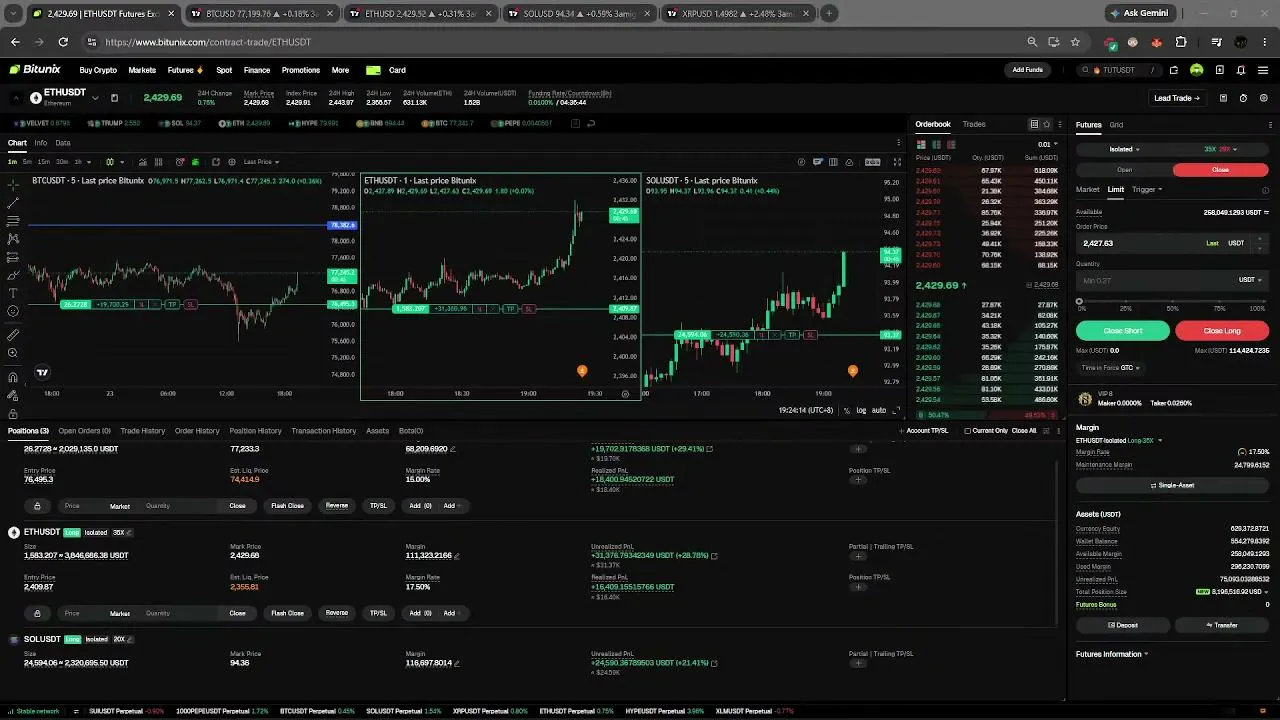Image resolution: width=1280 pixels, height=720 pixels.
Task: Click the green Close Short button
Action: [1123, 331]
